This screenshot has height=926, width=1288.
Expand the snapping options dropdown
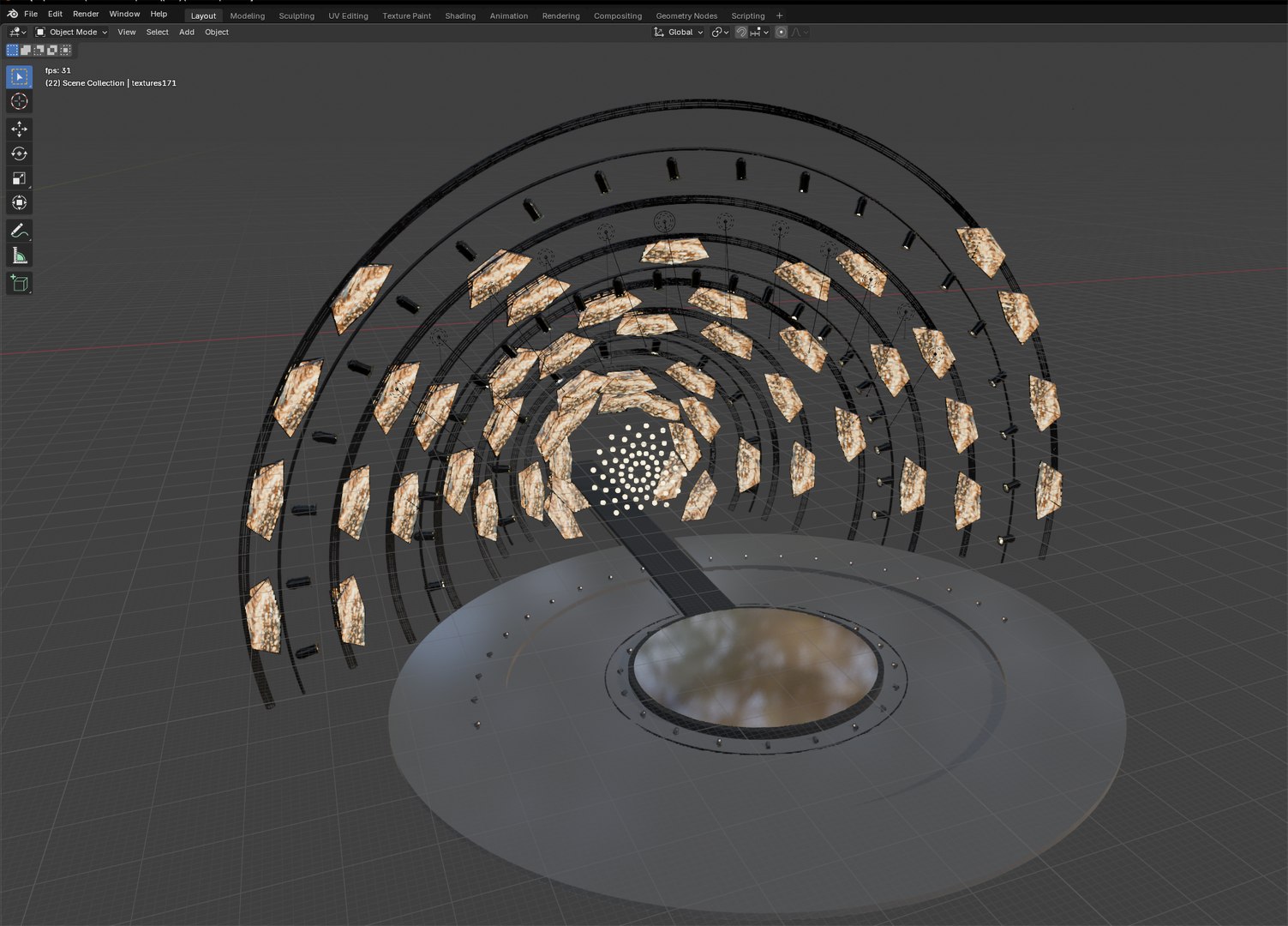point(760,32)
